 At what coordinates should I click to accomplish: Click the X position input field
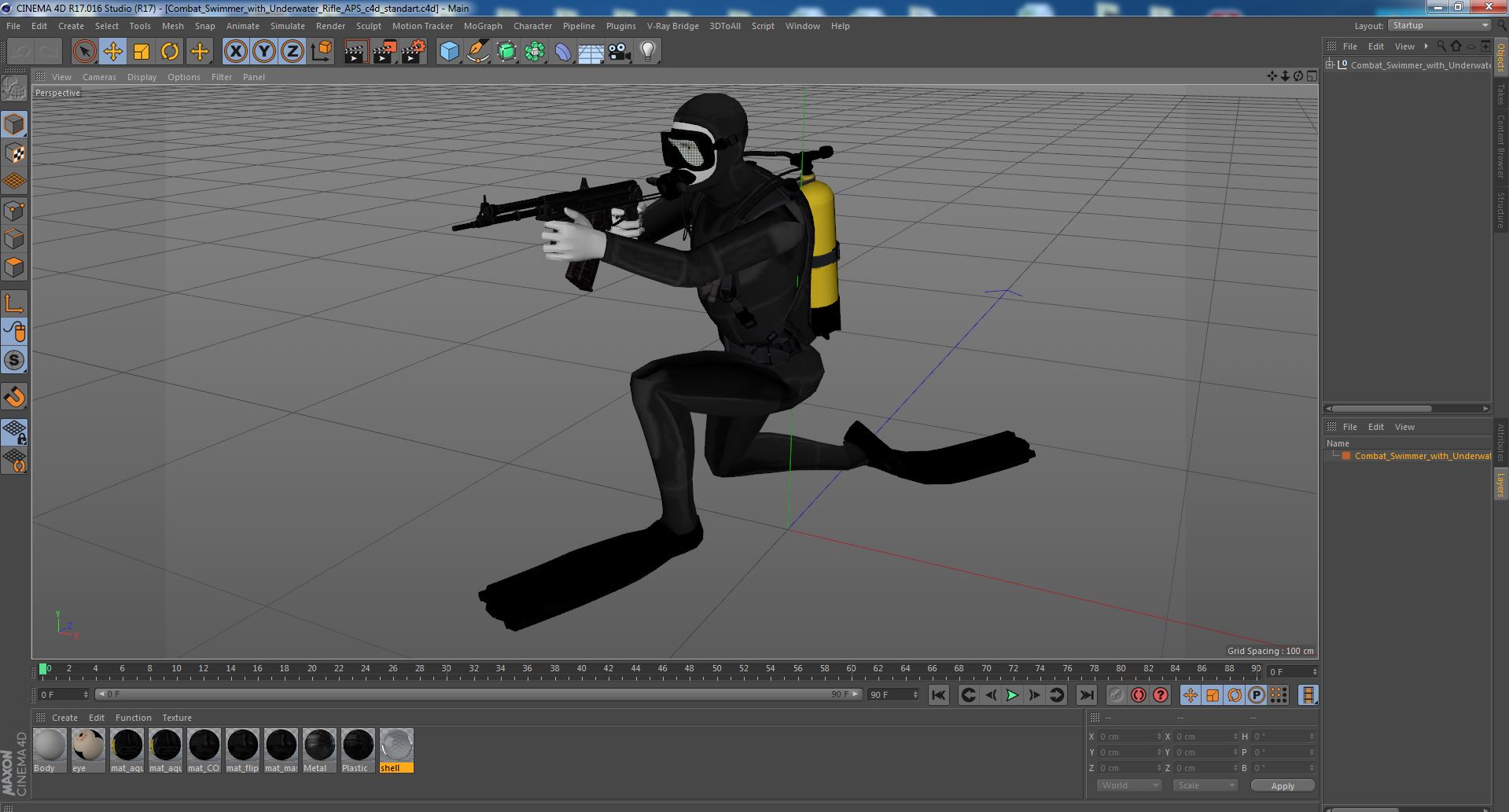[1129, 737]
